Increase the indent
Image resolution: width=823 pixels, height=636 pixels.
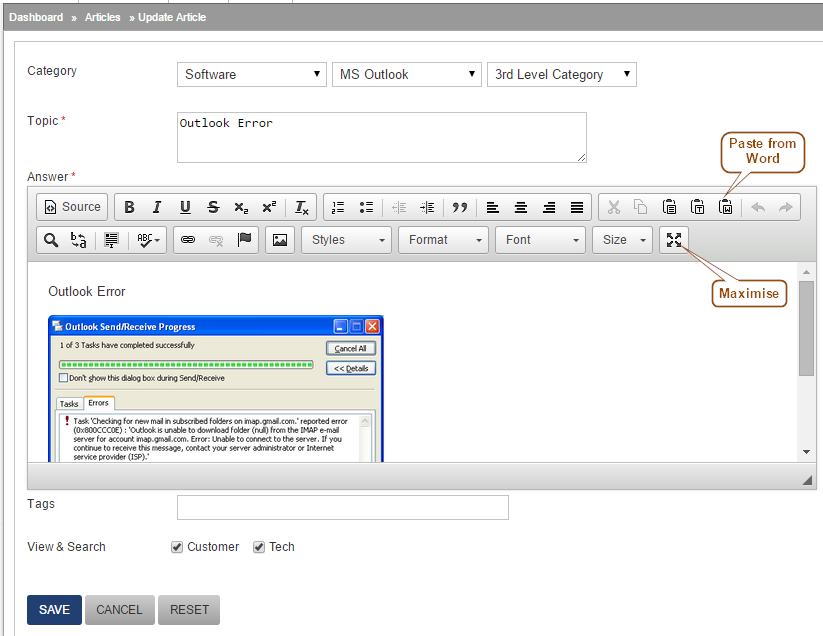[427, 207]
